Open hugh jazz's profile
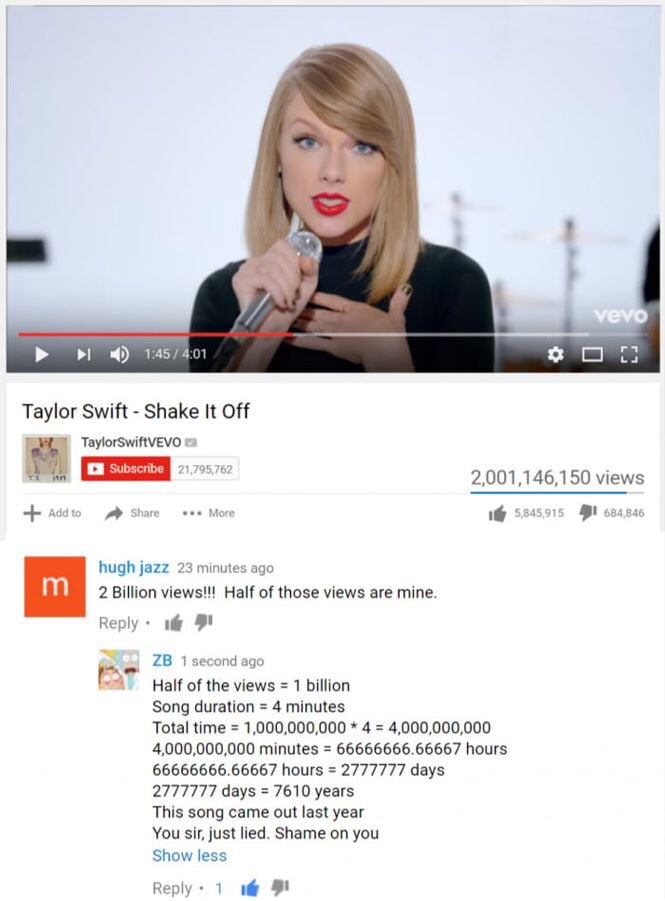 point(133,567)
